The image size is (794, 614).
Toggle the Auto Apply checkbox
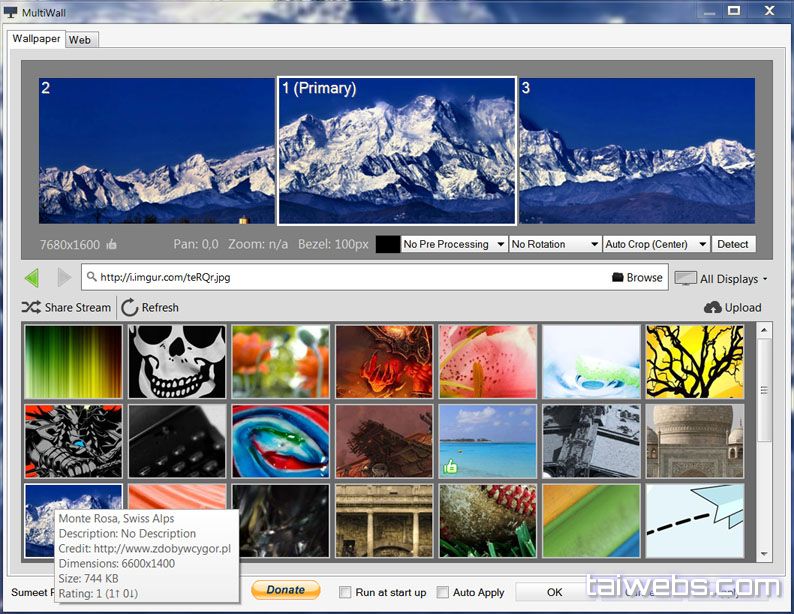tap(442, 592)
